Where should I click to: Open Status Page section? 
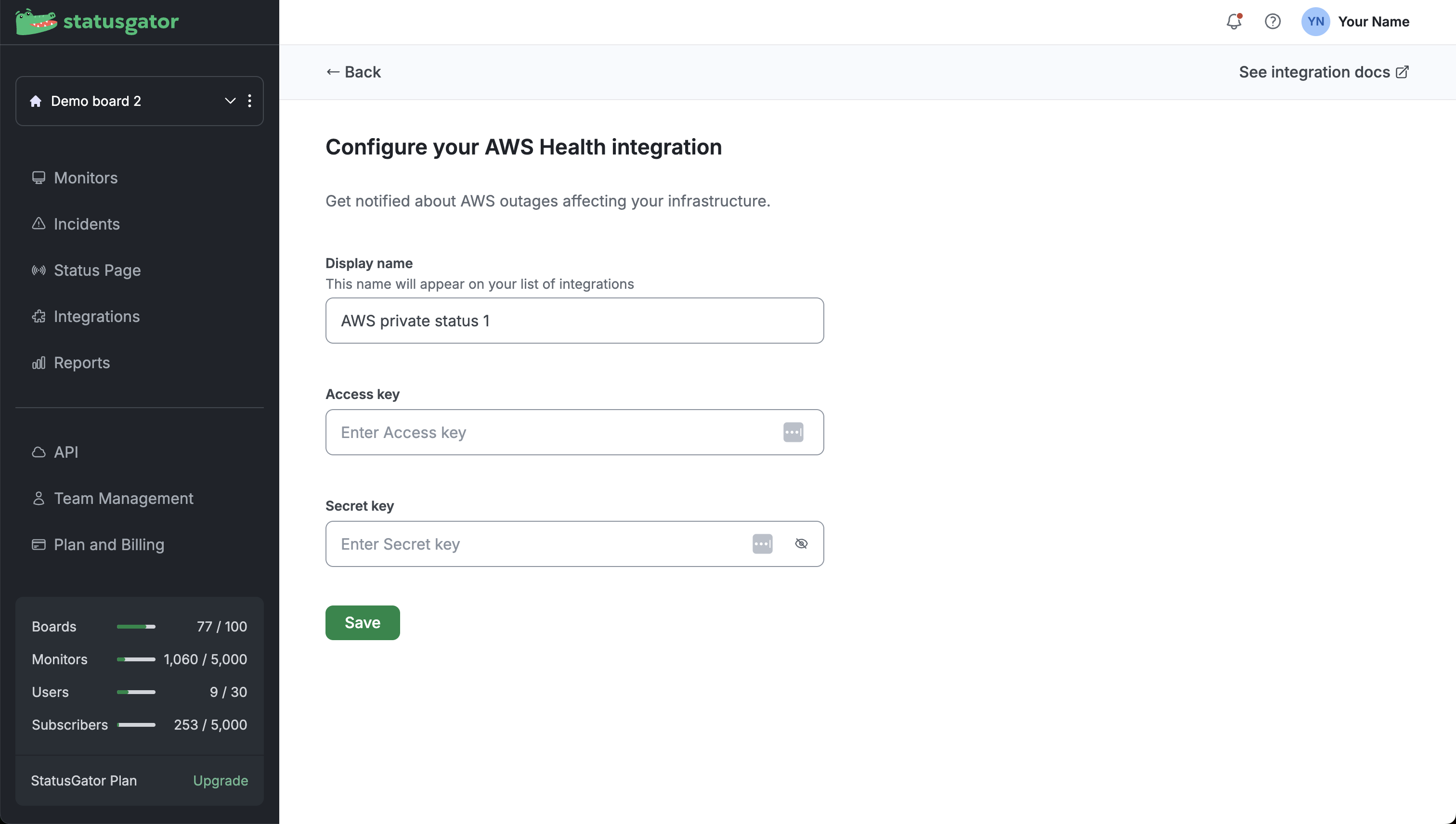(97, 270)
